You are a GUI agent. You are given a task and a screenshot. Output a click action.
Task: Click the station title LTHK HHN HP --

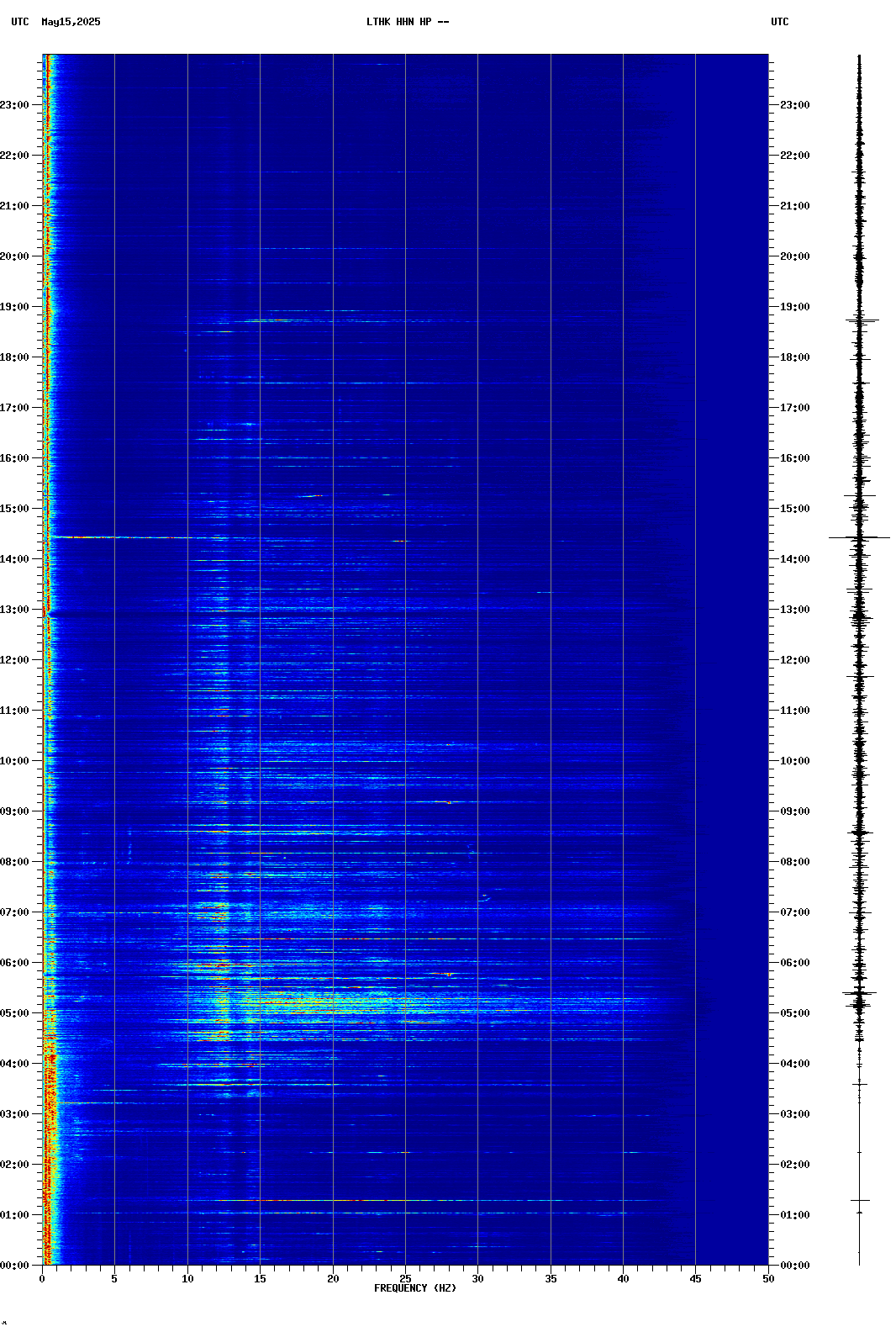coord(408,22)
